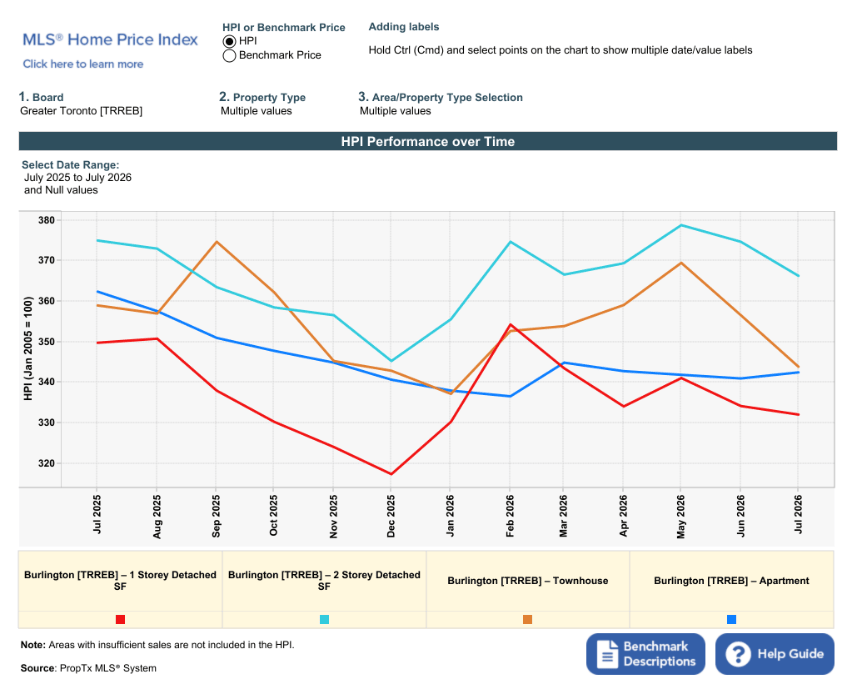The image size is (854, 698).
Task: Open the Board dropdown showing Greater Toronto [TRREB]
Action: (x=81, y=111)
